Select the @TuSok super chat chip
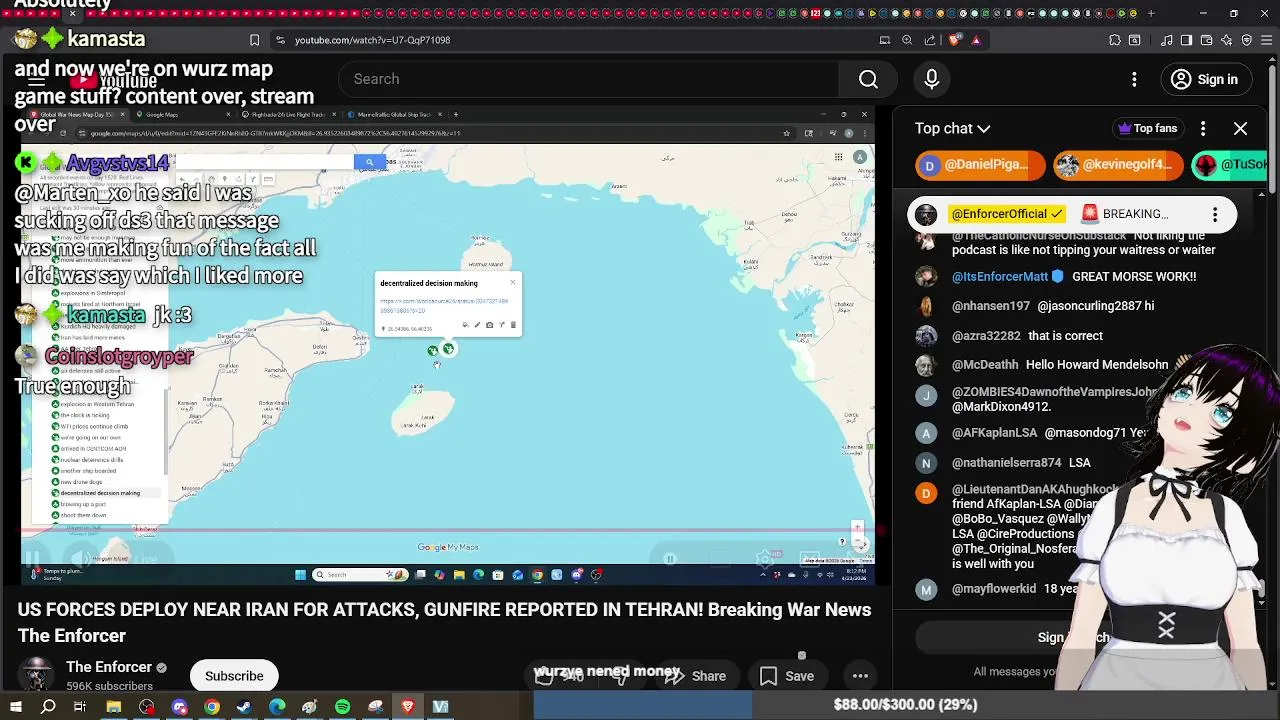Screen dimensions: 1280x720 pyautogui.click(x=1230, y=165)
